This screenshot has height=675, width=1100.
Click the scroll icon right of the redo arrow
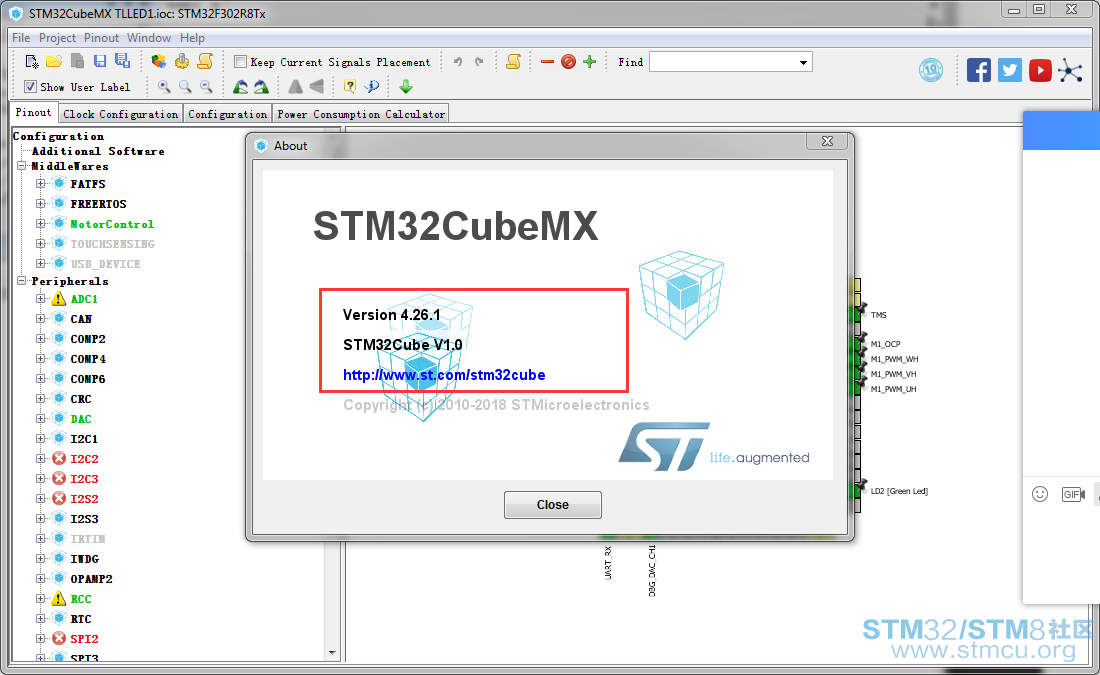click(x=514, y=62)
